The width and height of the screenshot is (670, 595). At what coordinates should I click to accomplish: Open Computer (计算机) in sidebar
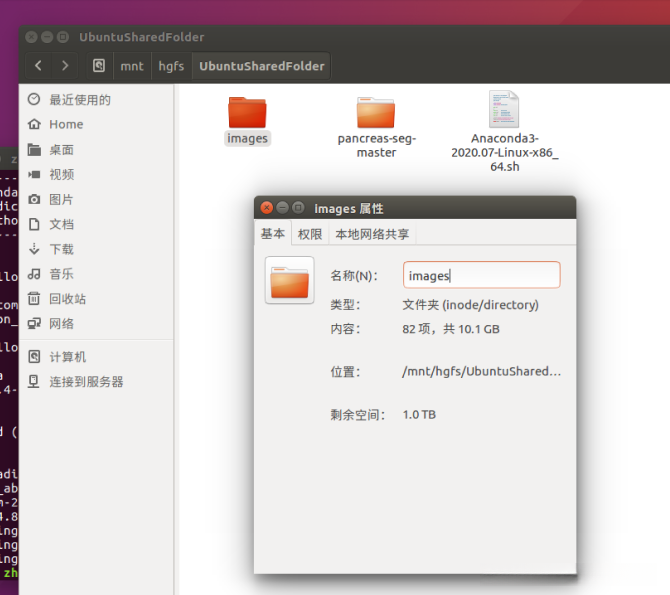point(96,356)
